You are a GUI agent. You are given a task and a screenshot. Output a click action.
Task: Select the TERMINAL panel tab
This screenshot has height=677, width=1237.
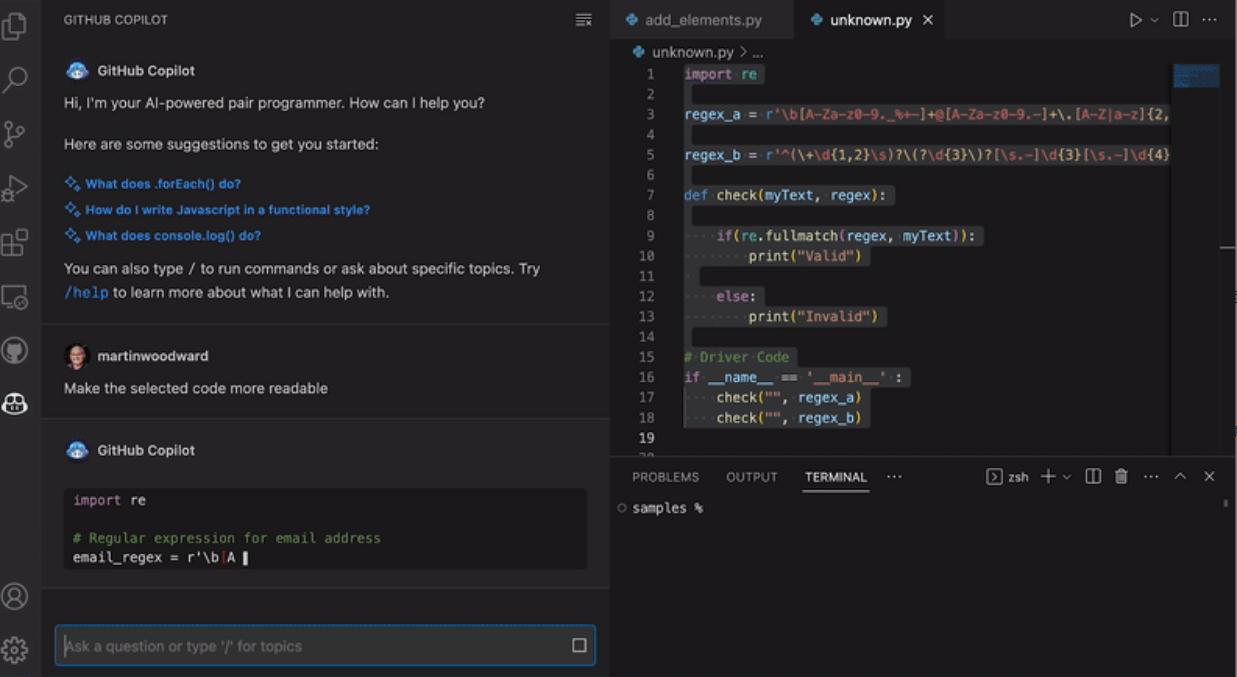[x=836, y=477]
